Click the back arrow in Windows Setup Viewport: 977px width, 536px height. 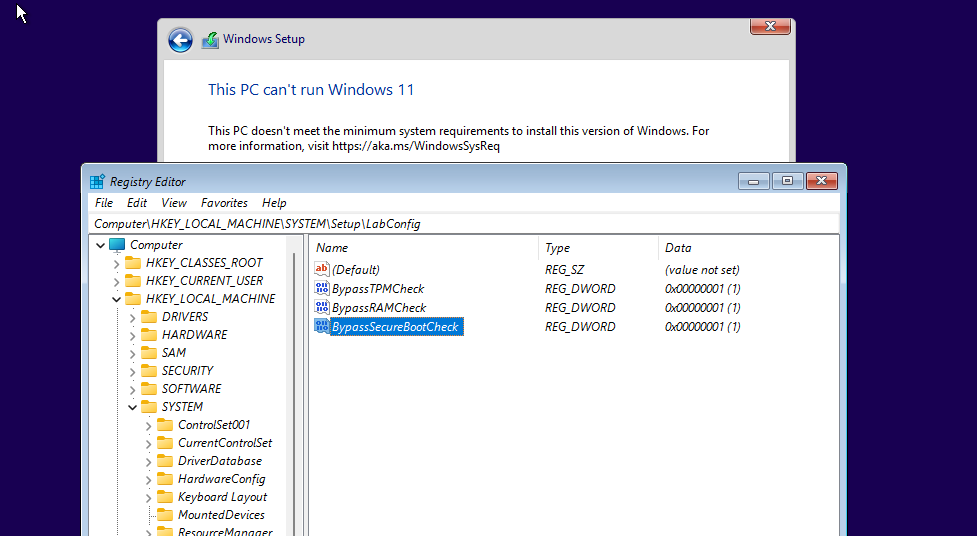click(x=180, y=41)
